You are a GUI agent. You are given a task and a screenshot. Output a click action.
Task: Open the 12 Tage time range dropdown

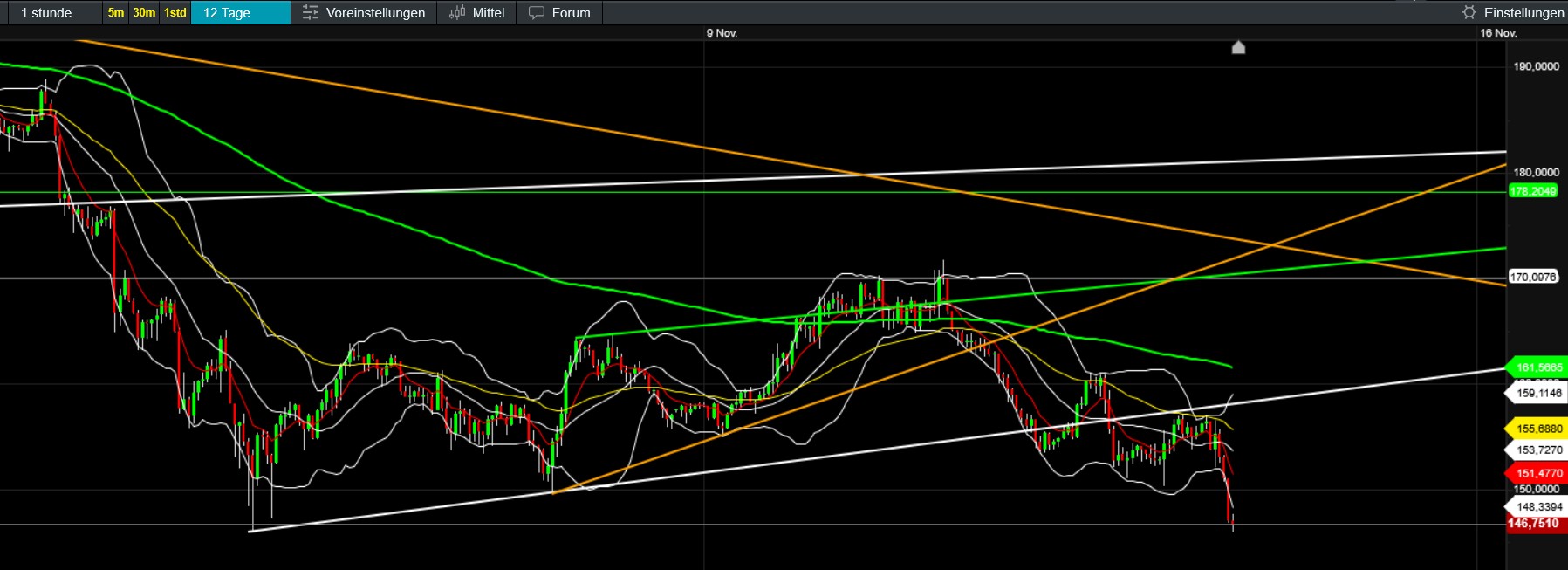click(x=239, y=13)
